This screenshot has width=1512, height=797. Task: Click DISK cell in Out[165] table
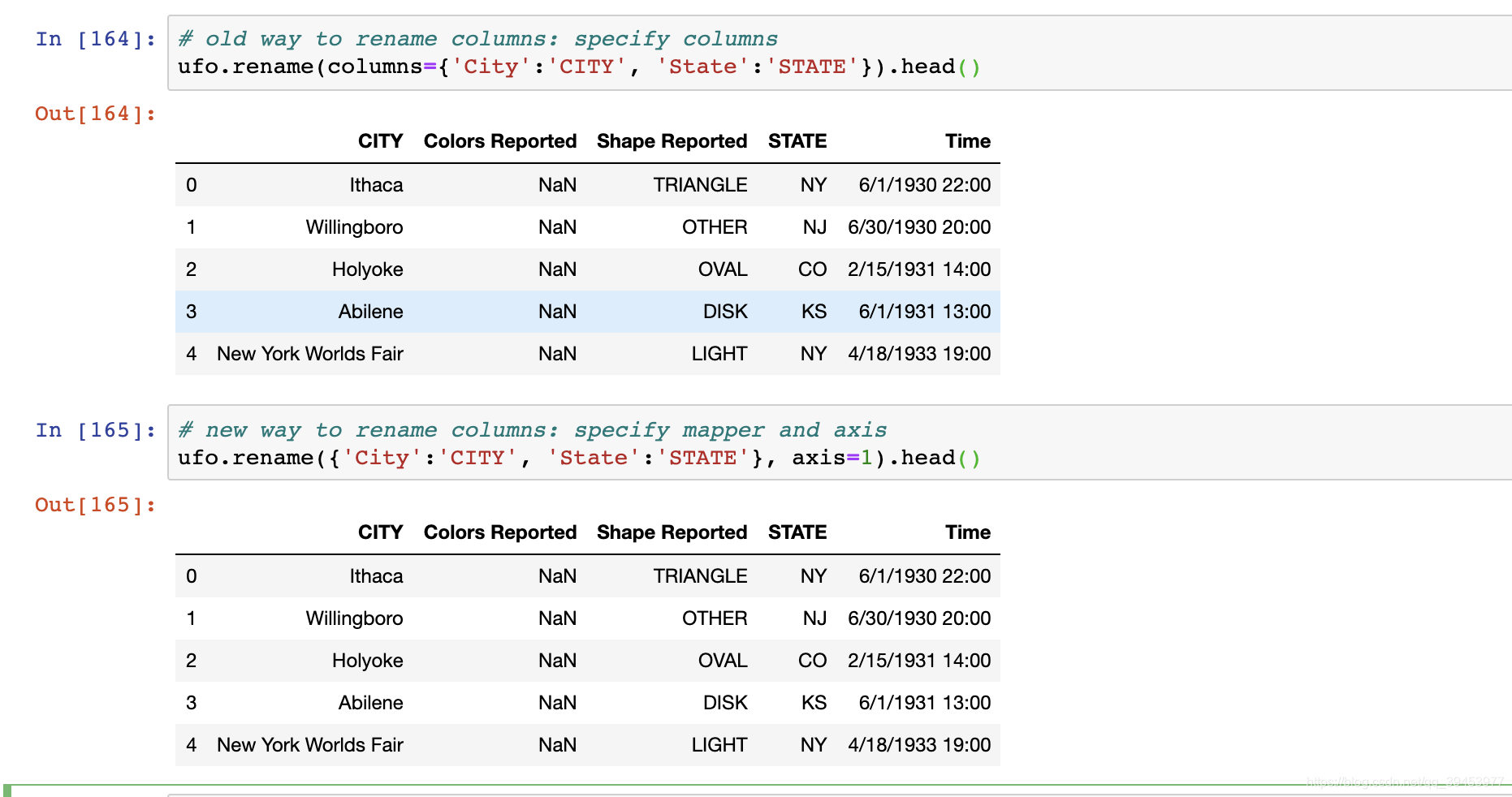pos(725,703)
